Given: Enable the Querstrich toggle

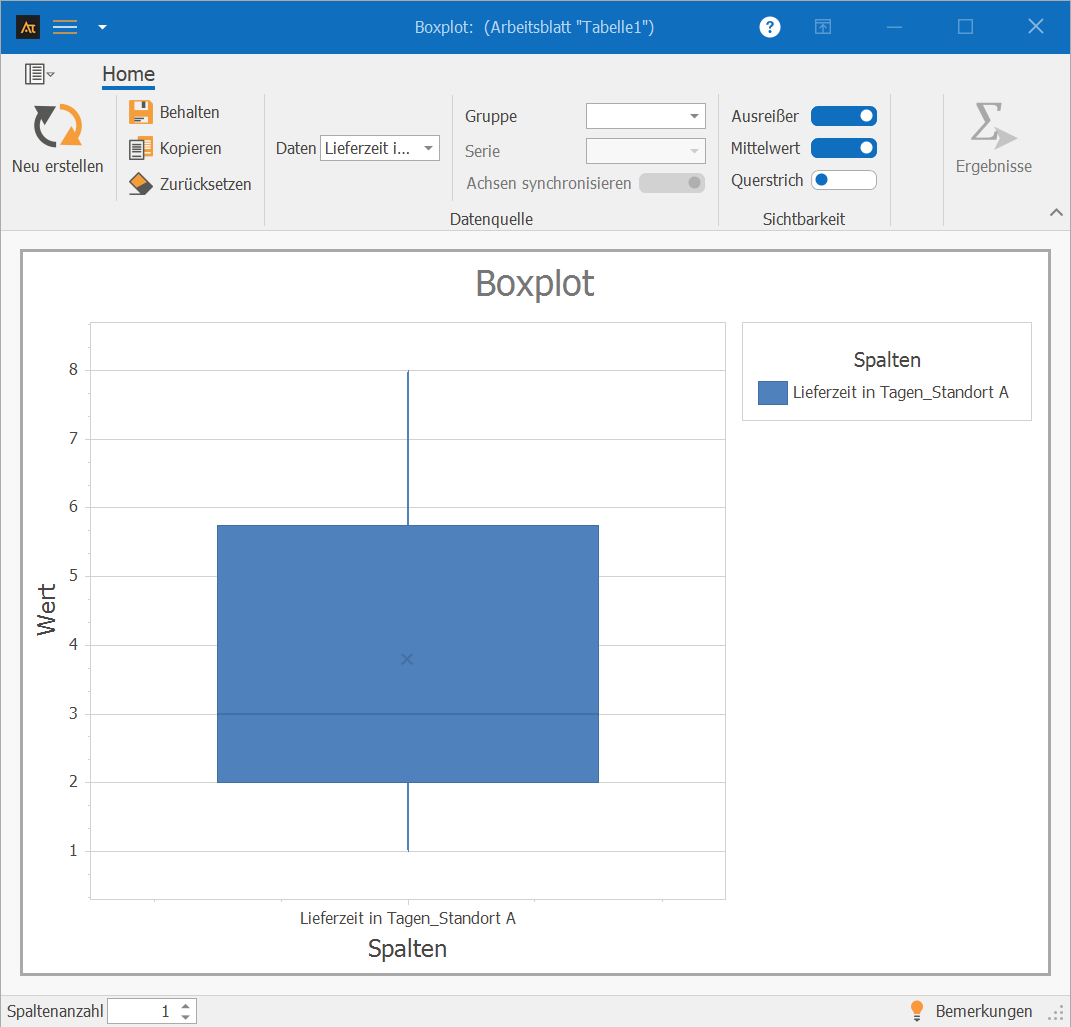Looking at the screenshot, I should [x=843, y=180].
